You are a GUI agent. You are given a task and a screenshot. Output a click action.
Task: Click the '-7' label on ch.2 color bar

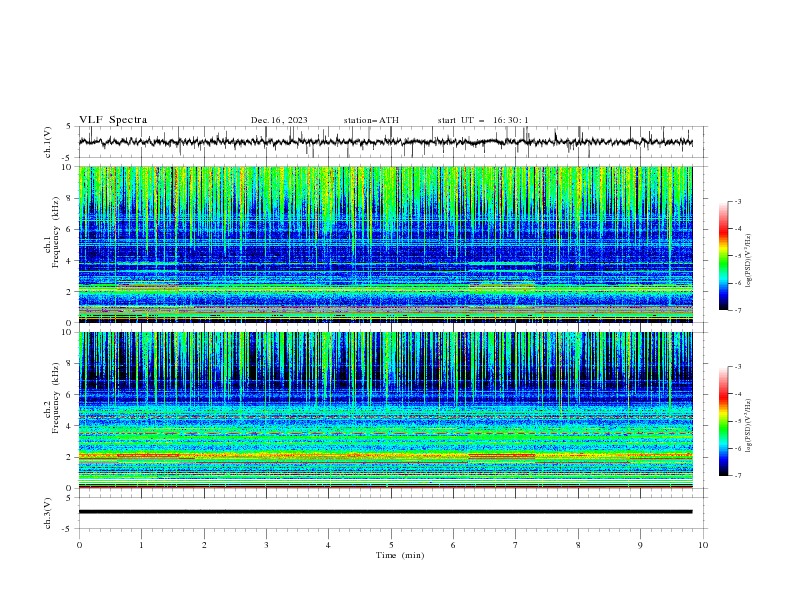click(x=738, y=476)
